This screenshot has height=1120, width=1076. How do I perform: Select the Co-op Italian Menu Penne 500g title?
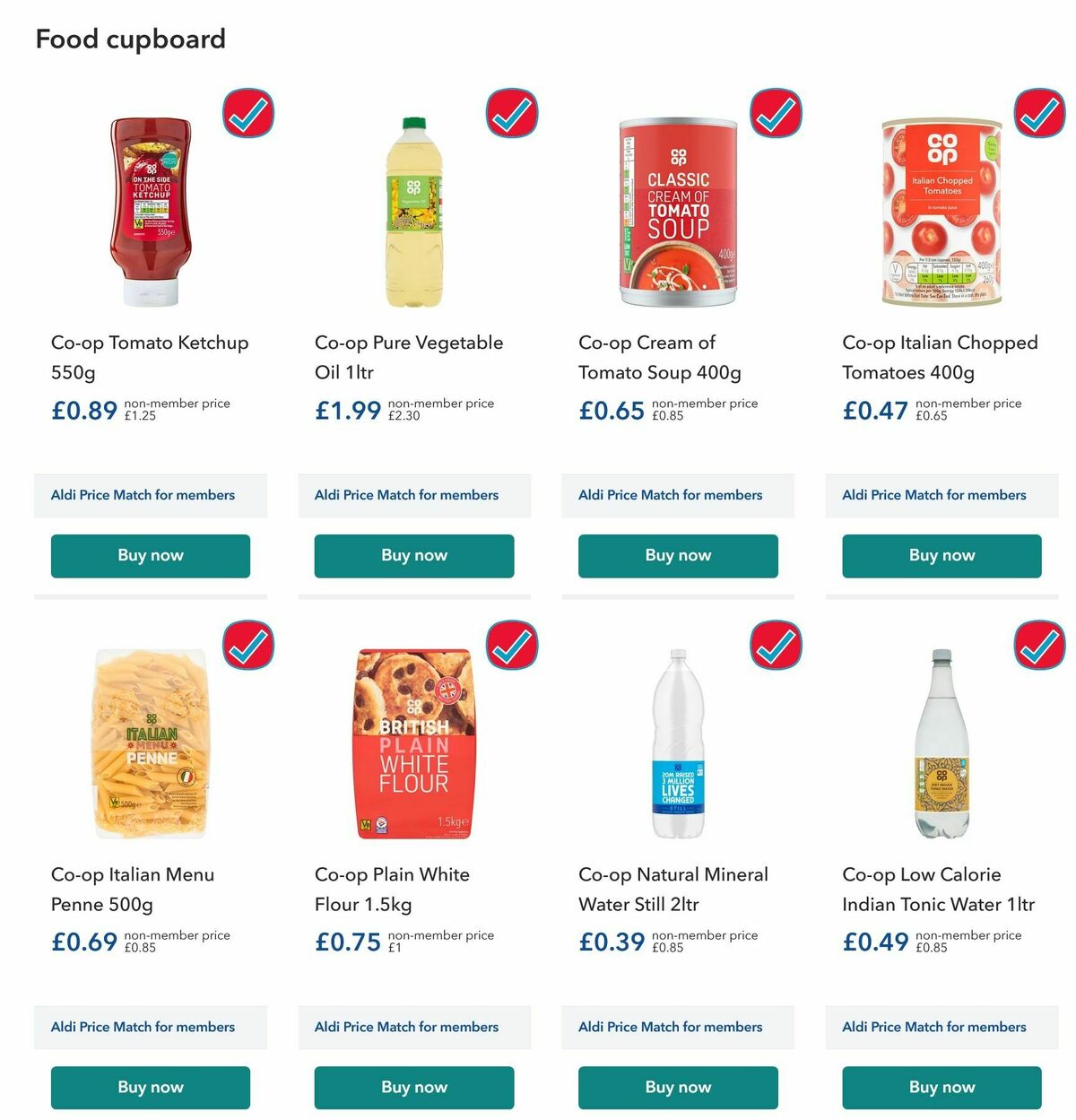pyautogui.click(x=132, y=890)
